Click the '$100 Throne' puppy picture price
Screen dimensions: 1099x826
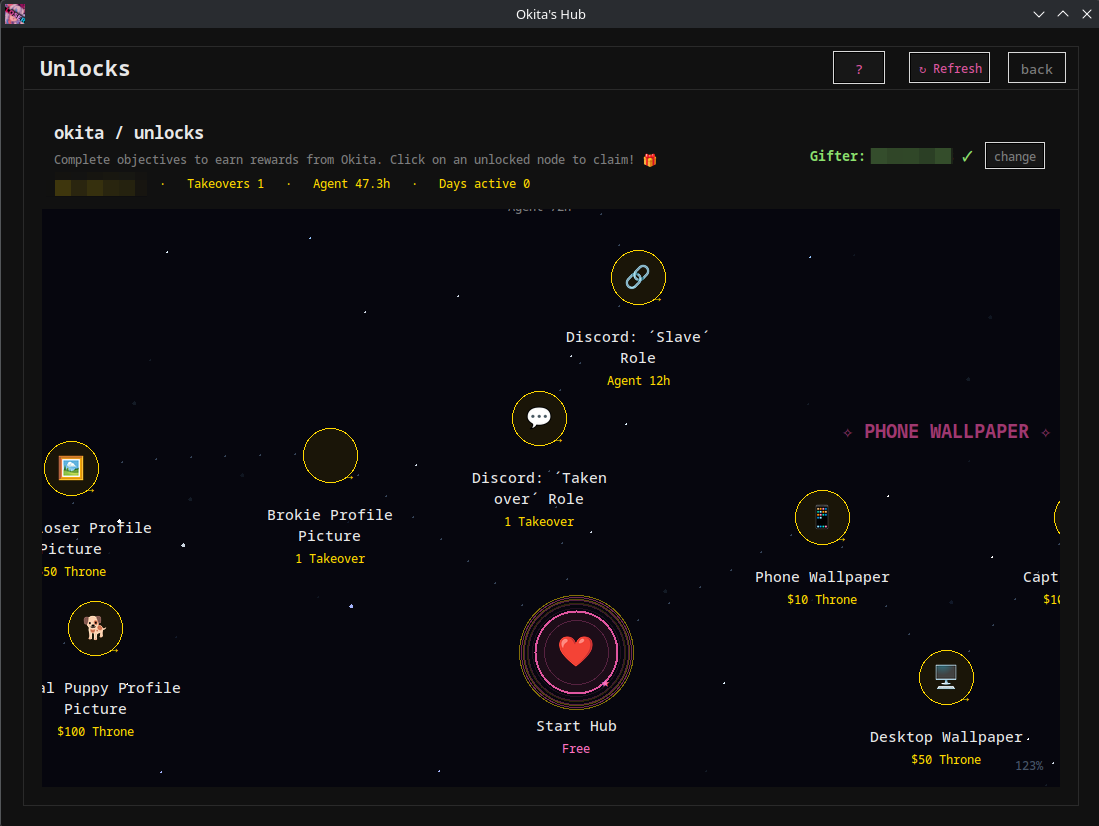point(95,731)
